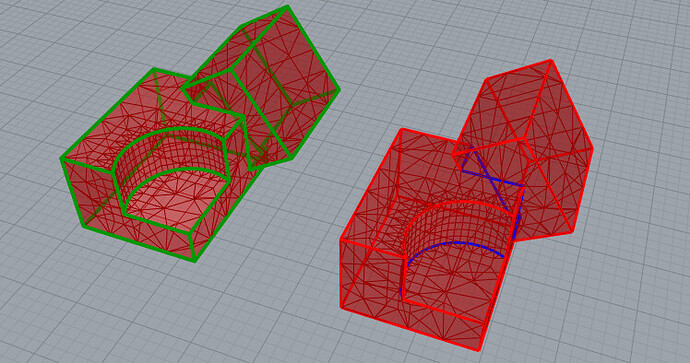Image resolution: width=690 pixels, height=363 pixels.
Task: Click front bottom corner of green-outlined mesh
Action: coord(194,261)
